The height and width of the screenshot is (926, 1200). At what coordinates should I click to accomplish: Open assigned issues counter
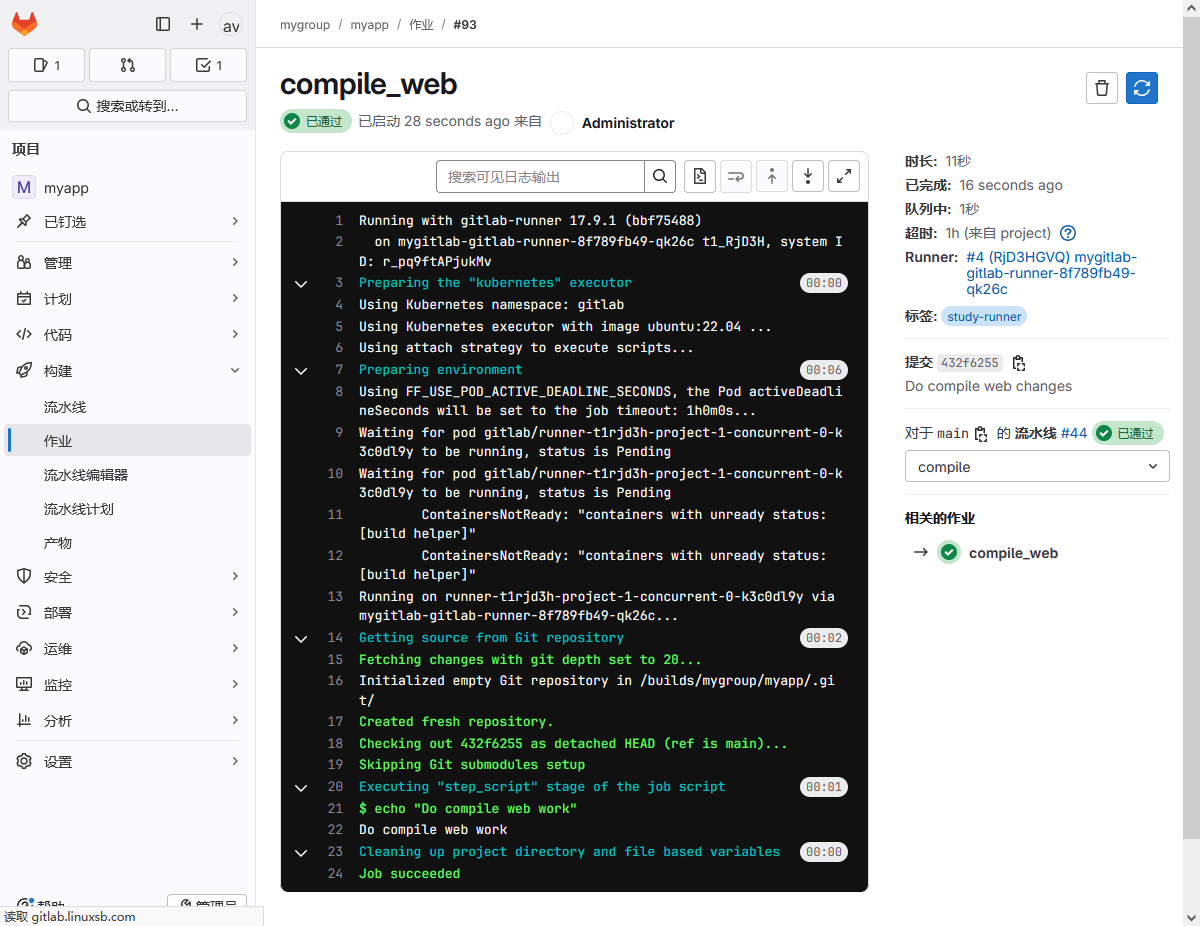coord(47,65)
